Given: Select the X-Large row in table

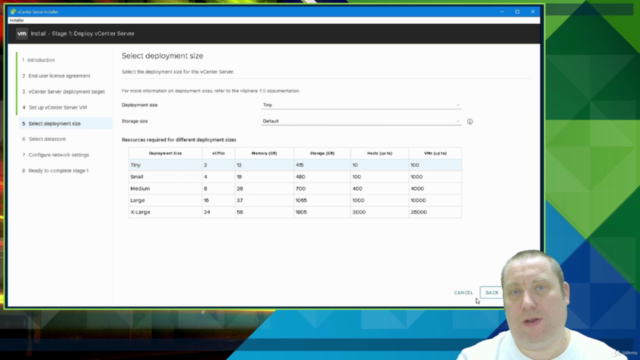Looking at the screenshot, I should point(295,212).
